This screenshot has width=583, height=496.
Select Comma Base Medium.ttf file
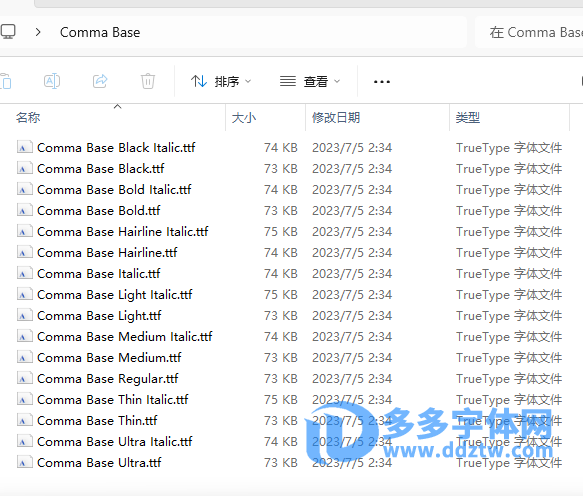pos(109,358)
